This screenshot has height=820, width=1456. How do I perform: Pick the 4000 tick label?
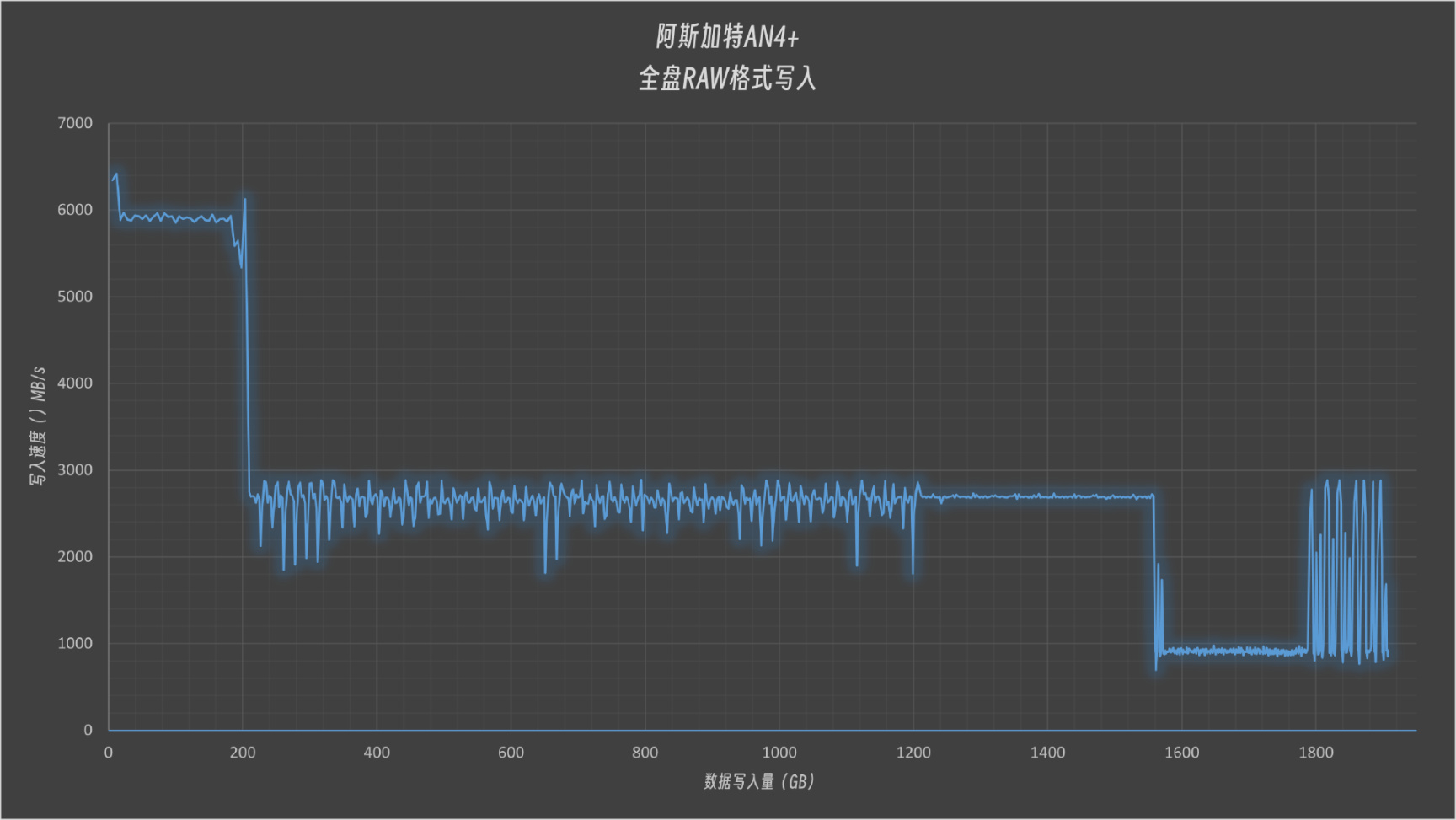[x=75, y=383]
